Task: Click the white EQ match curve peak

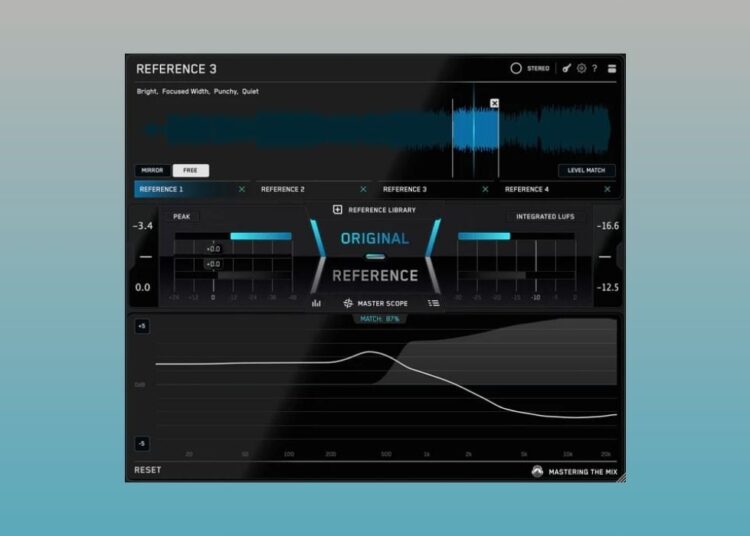Action: point(371,352)
